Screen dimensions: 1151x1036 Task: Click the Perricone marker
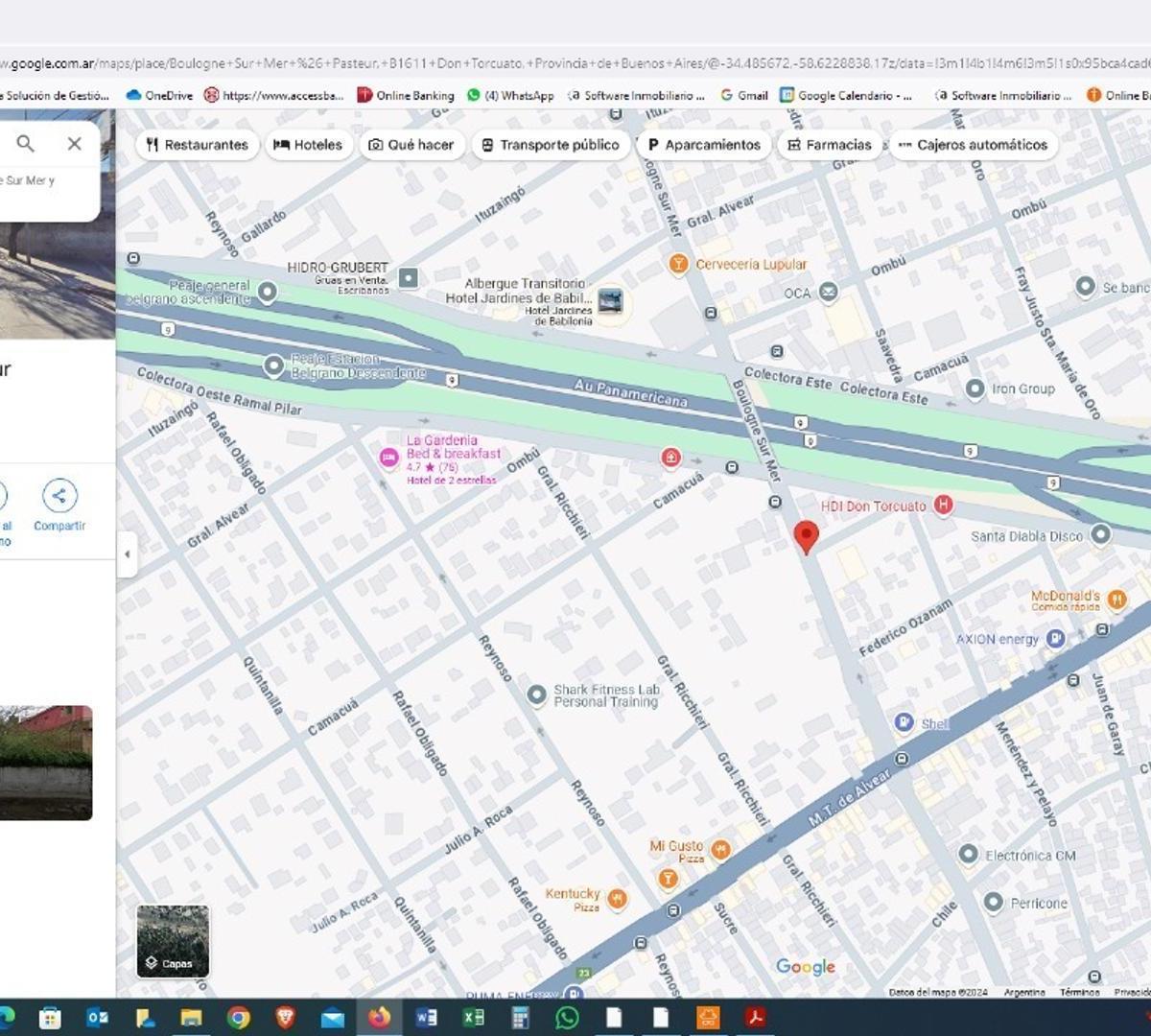click(x=994, y=903)
